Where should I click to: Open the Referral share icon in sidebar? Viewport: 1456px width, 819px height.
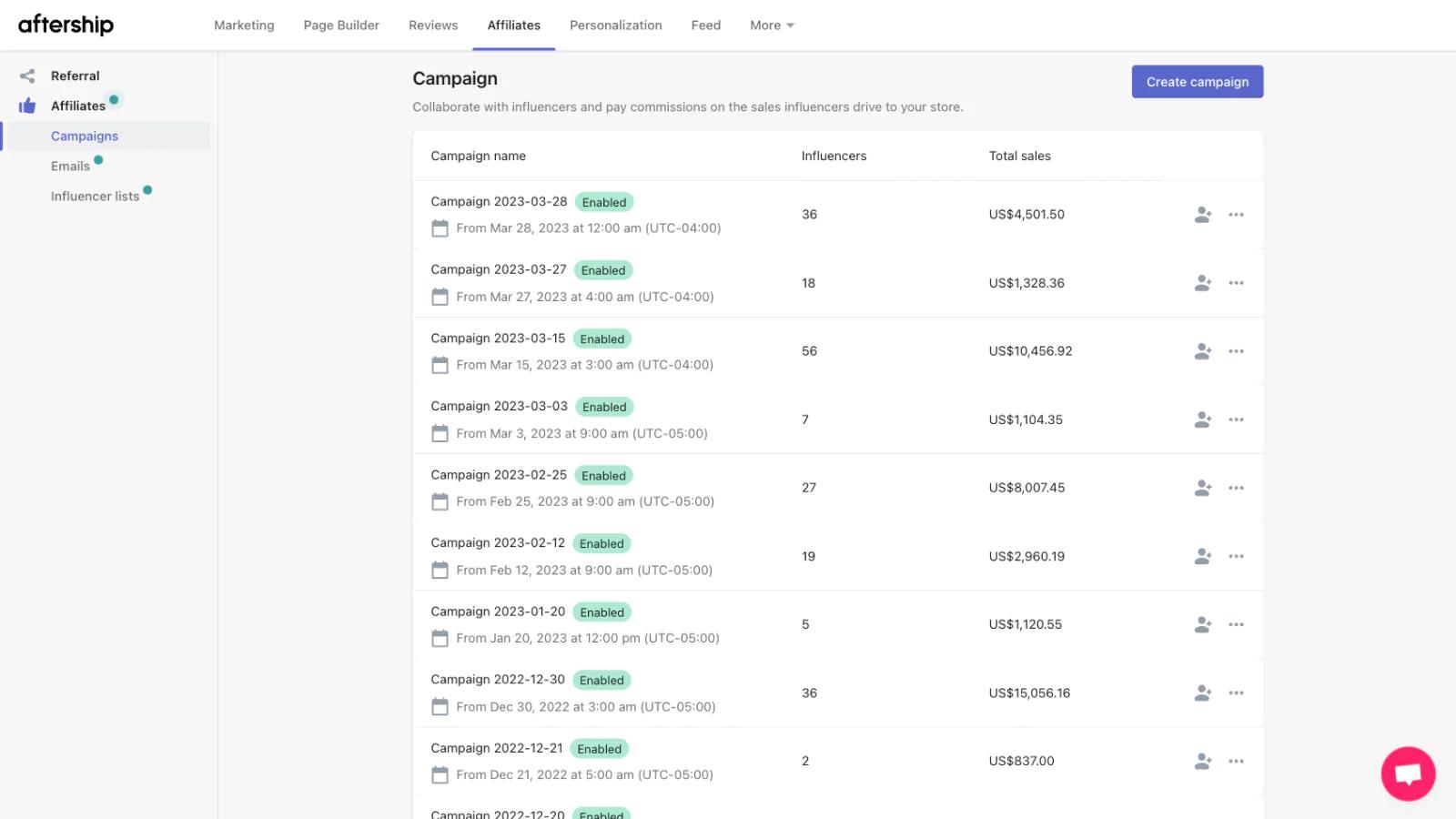tap(28, 76)
